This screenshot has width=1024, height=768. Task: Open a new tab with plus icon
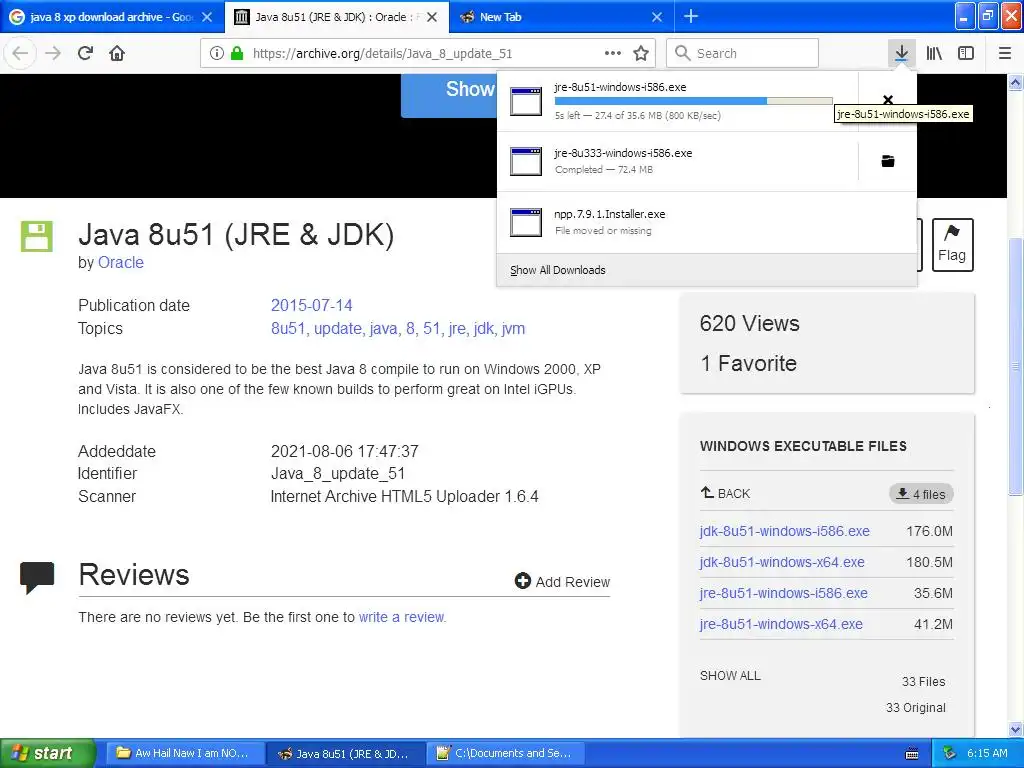coord(691,17)
